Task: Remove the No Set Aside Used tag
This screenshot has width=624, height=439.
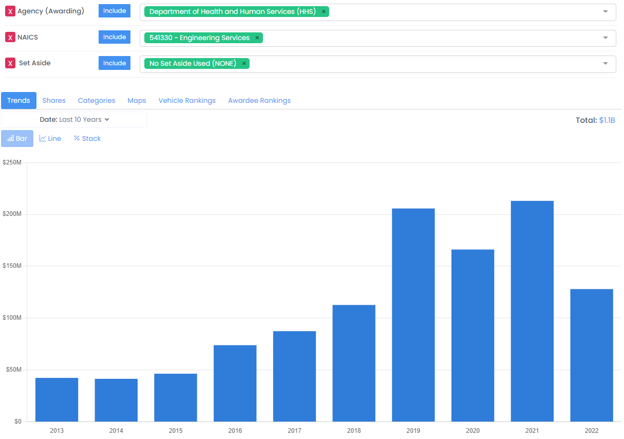Action: tap(244, 64)
